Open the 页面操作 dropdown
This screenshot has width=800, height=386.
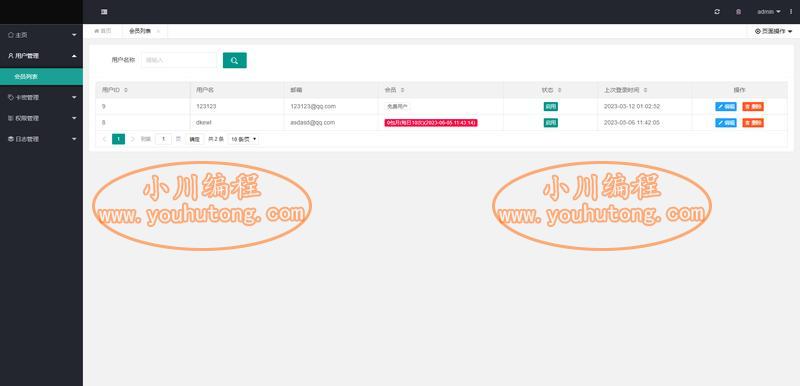coord(773,32)
